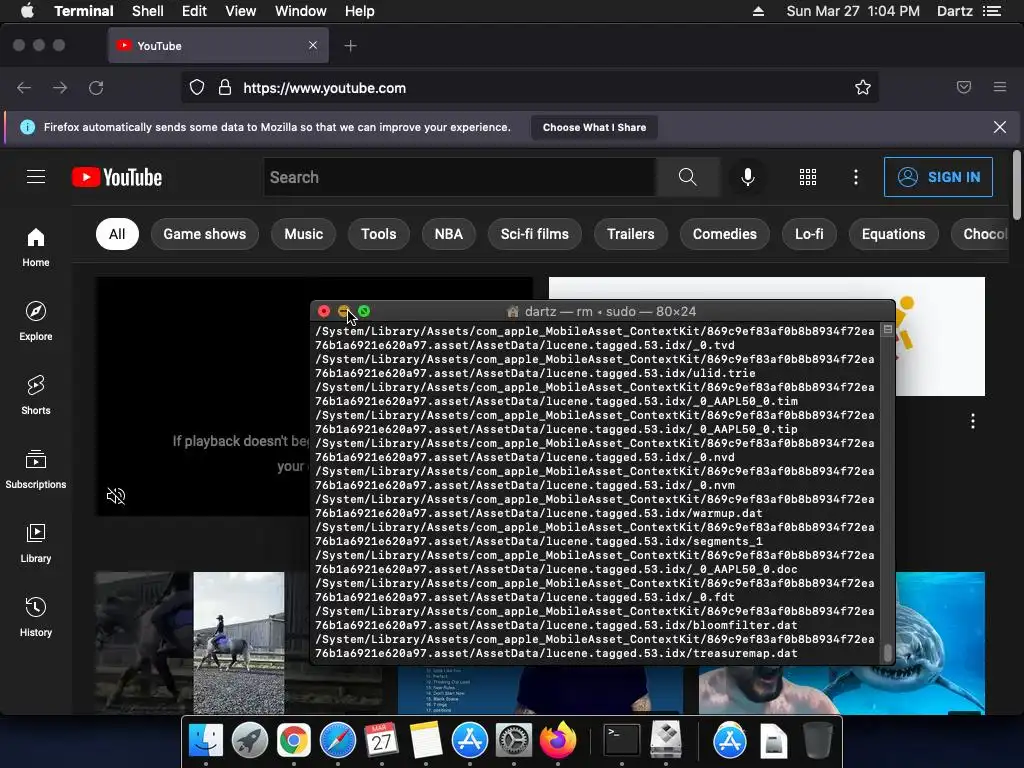Open the Apple menu
Viewport: 1024px width, 768px height.
[27, 11]
